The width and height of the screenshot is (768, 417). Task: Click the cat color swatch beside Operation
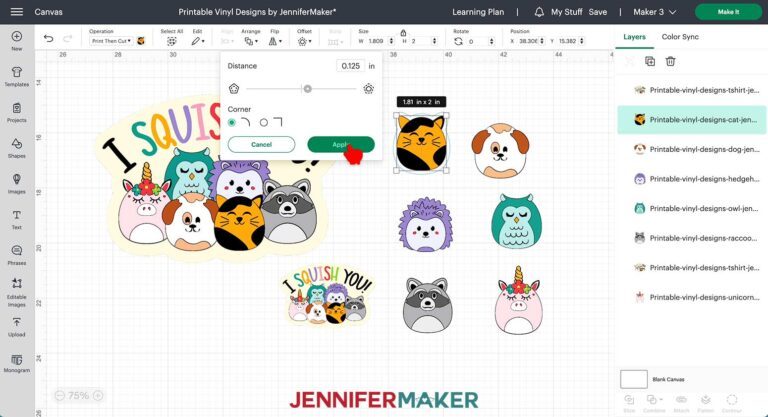(141, 41)
